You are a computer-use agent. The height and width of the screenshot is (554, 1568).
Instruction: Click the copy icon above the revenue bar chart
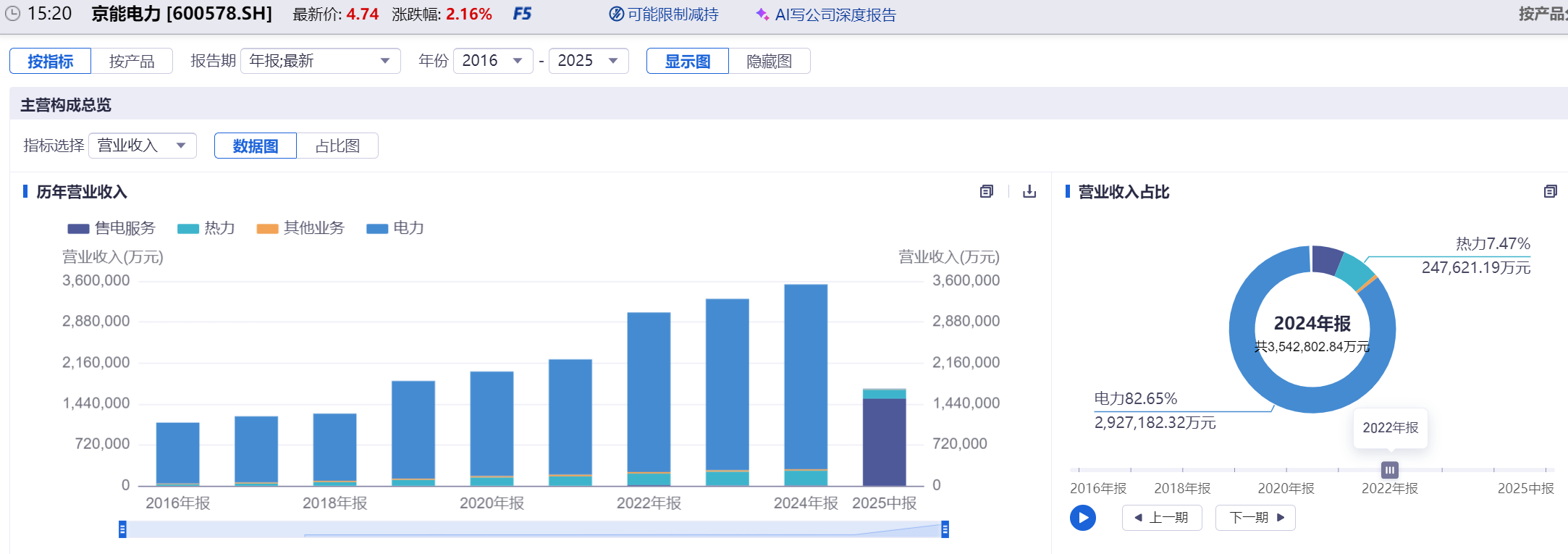click(986, 191)
